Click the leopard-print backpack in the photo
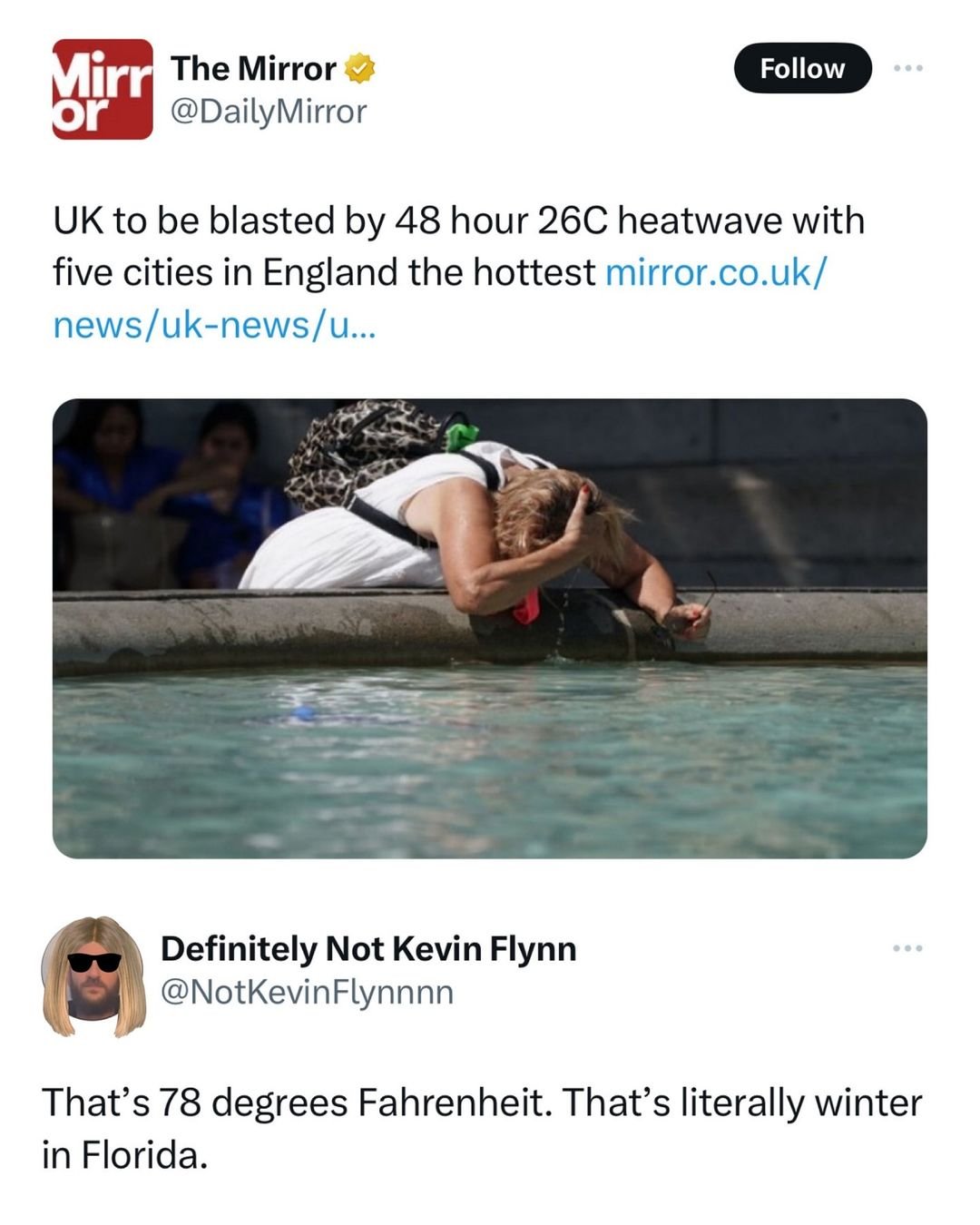This screenshot has width=980, height=1225. tap(363, 449)
